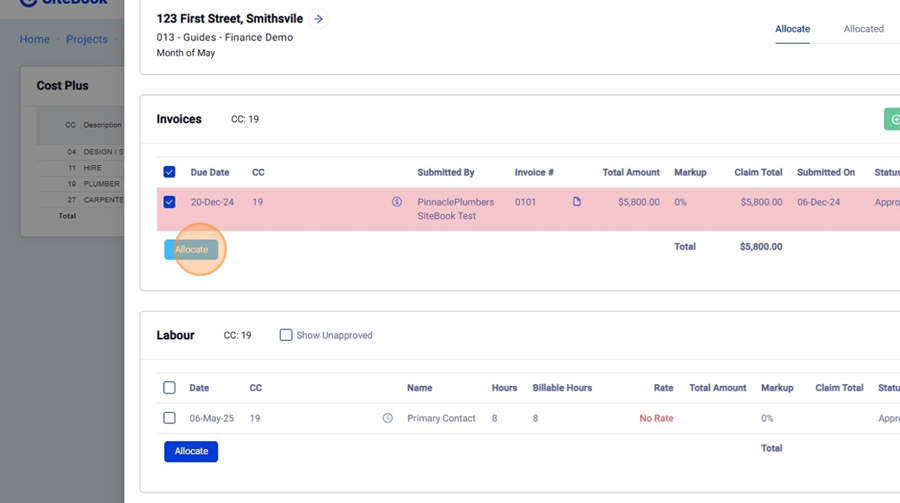Switch to the Allocated tab
The image size is (900, 503).
[x=863, y=29]
